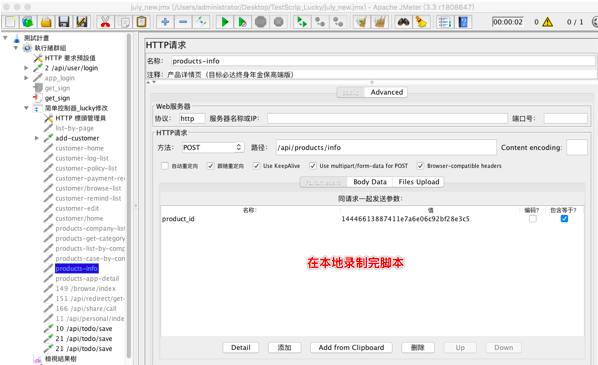
Task: Clear results with the single broom icon
Action: click(362, 22)
